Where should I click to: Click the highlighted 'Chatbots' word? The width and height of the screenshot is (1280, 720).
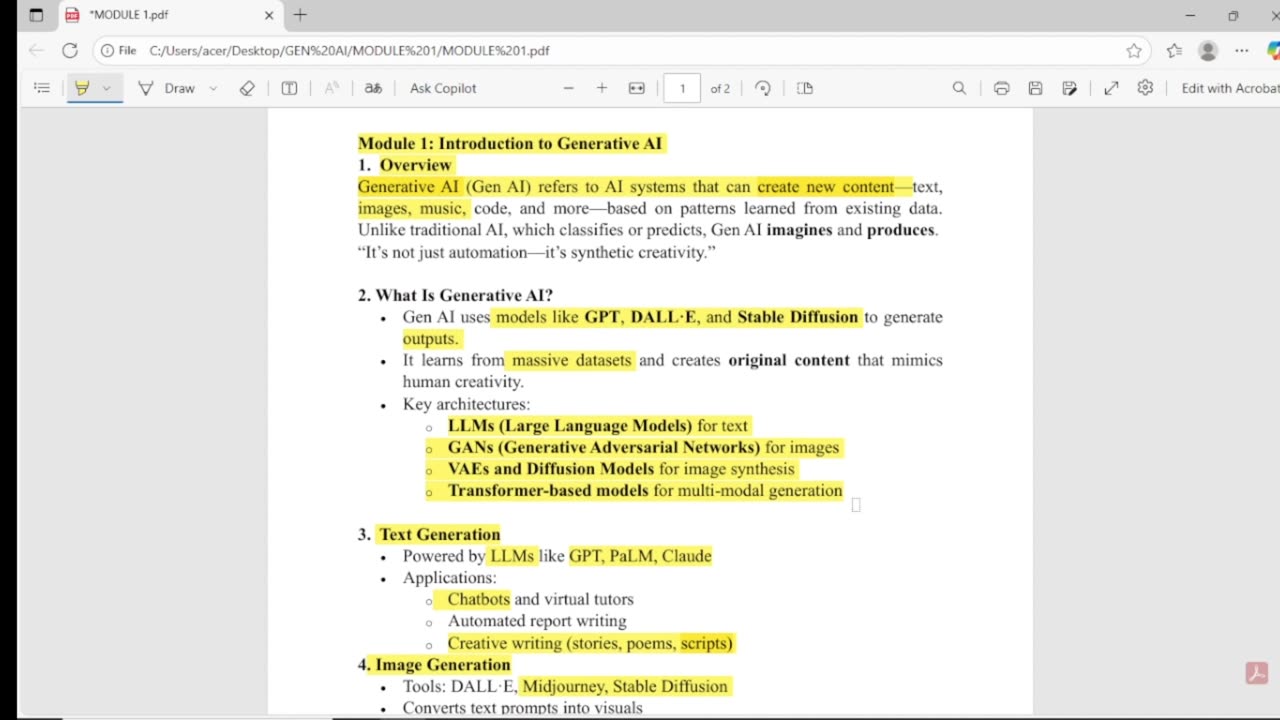point(478,599)
